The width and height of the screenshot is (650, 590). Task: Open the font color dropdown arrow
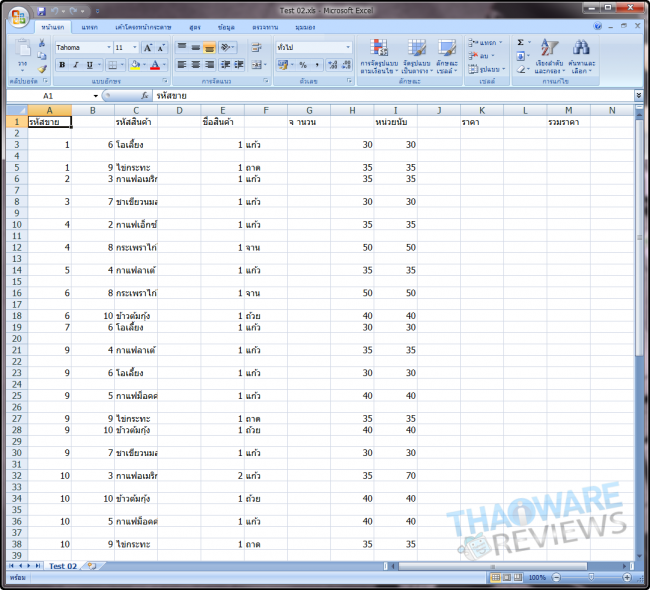pyautogui.click(x=164, y=65)
